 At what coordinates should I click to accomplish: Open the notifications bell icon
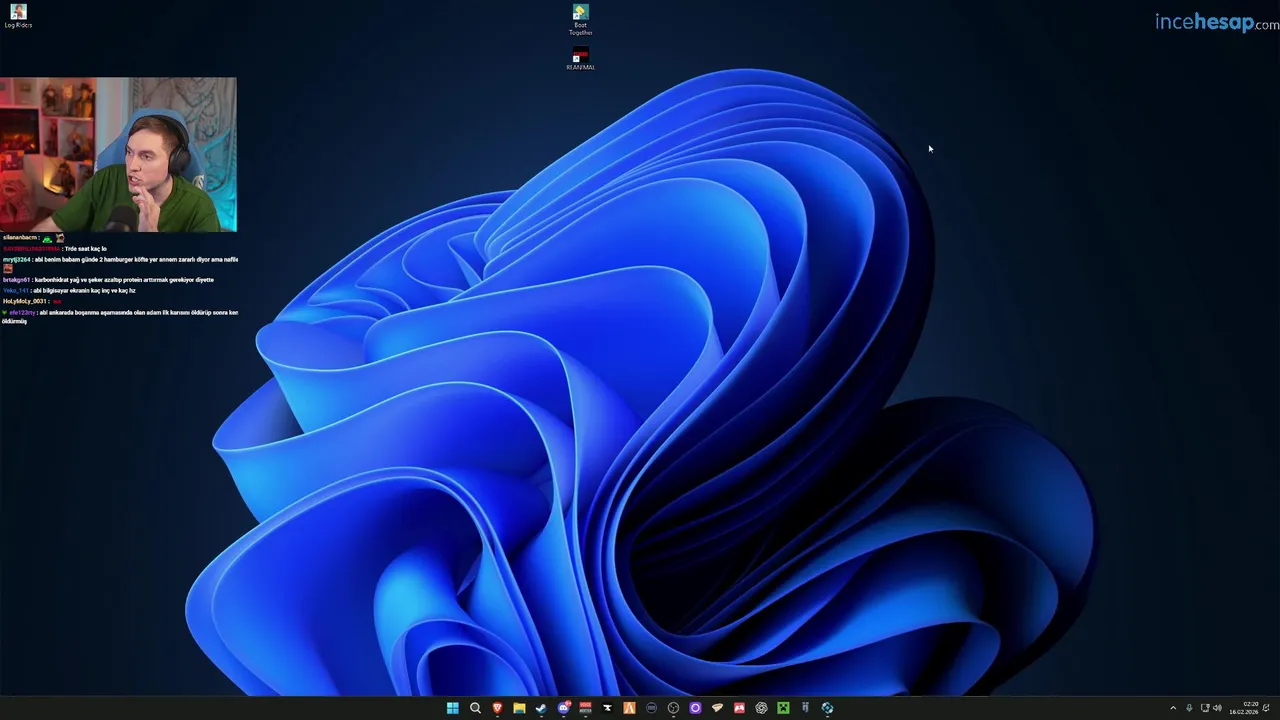coord(1266,708)
